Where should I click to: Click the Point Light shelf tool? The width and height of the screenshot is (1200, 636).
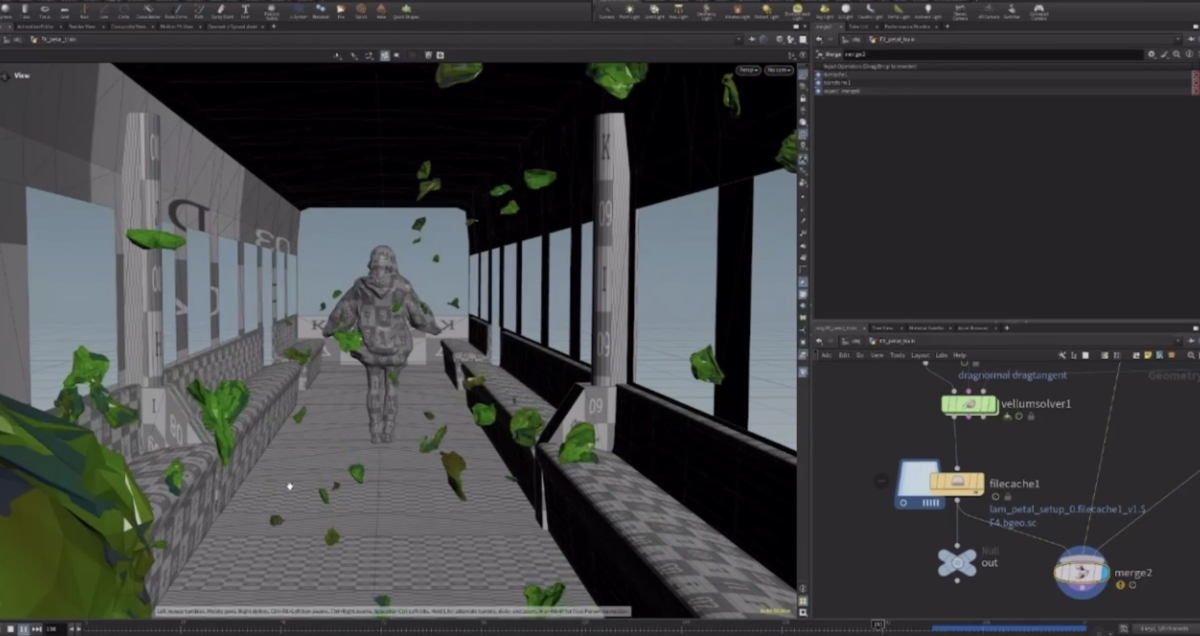[630, 11]
